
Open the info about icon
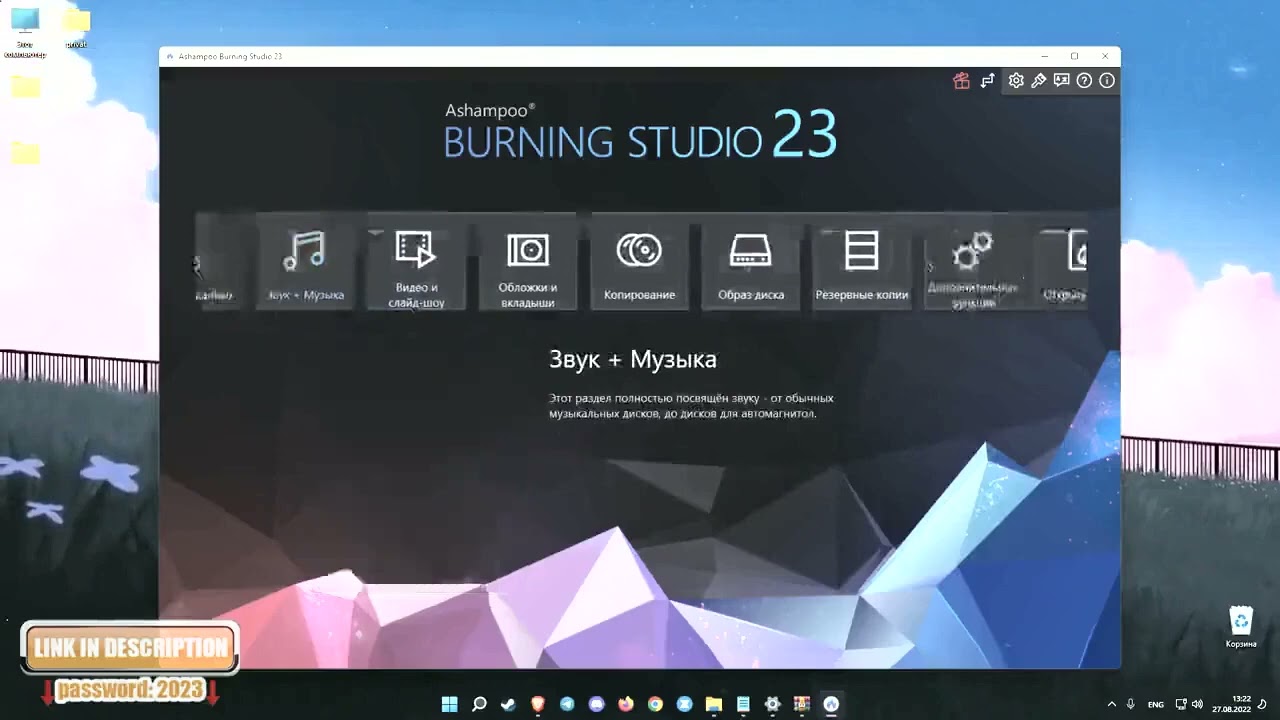coord(1107,81)
